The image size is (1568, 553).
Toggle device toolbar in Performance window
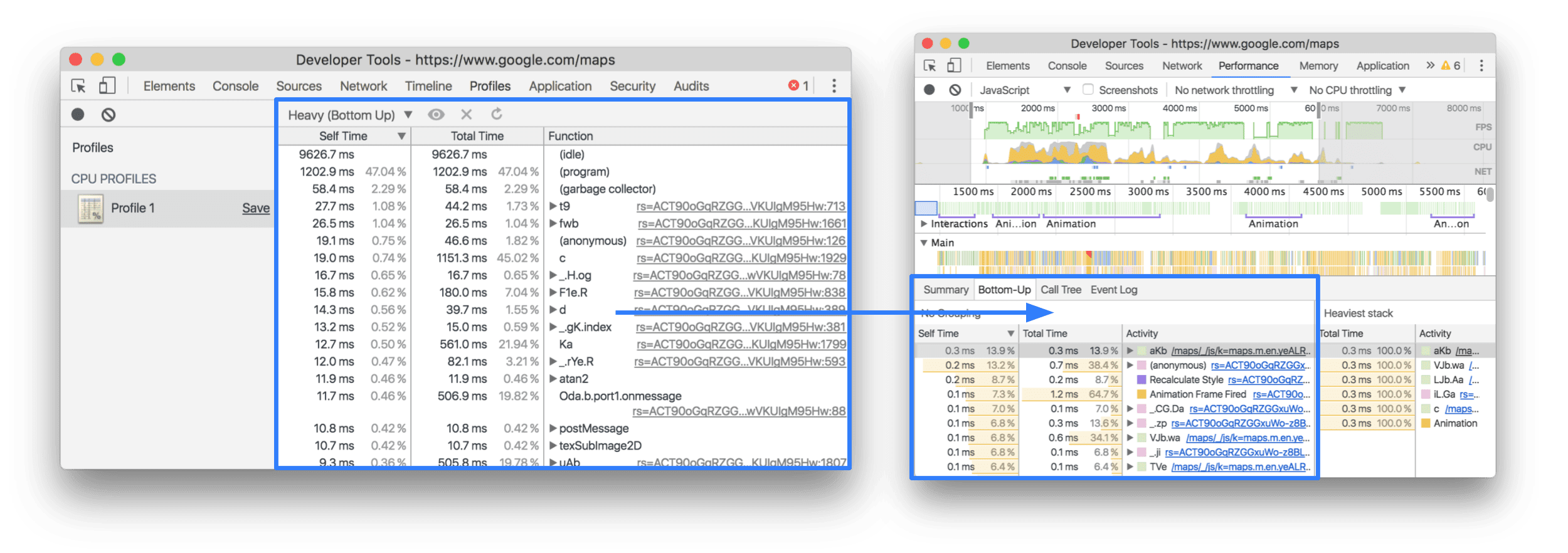point(954,66)
